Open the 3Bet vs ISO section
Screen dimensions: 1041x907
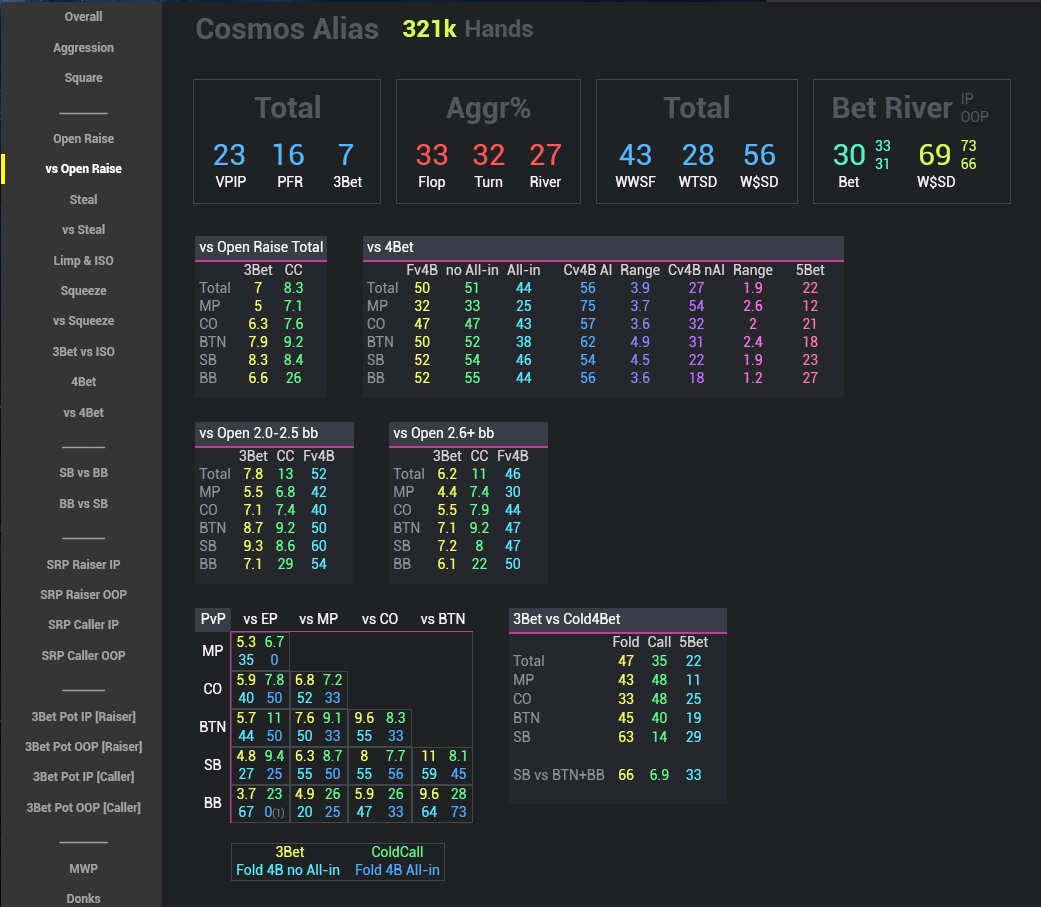83,351
